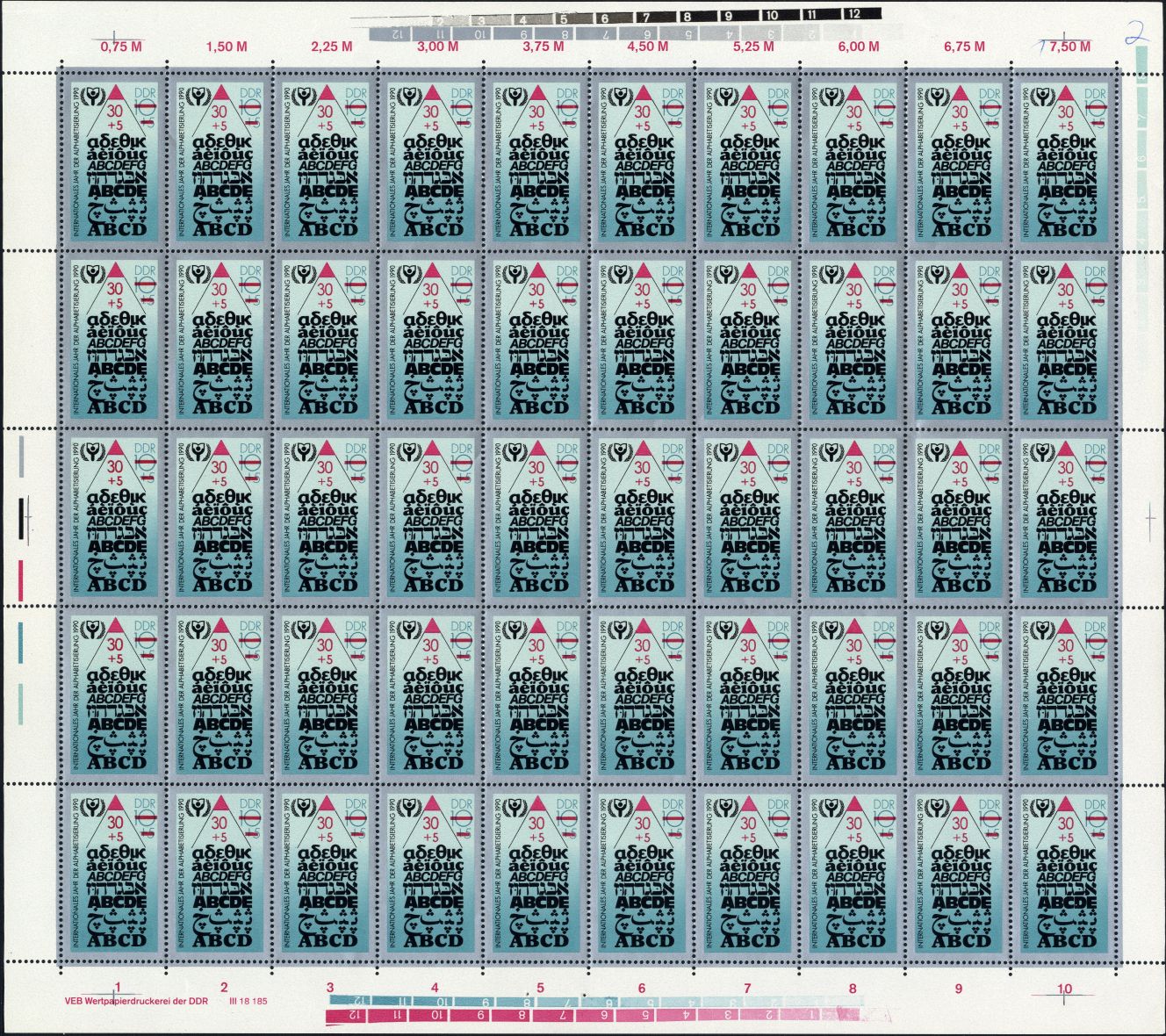Screen dimensions: 1166x1036
Task: Click bottom margin column number "6"
Action: coord(642,988)
